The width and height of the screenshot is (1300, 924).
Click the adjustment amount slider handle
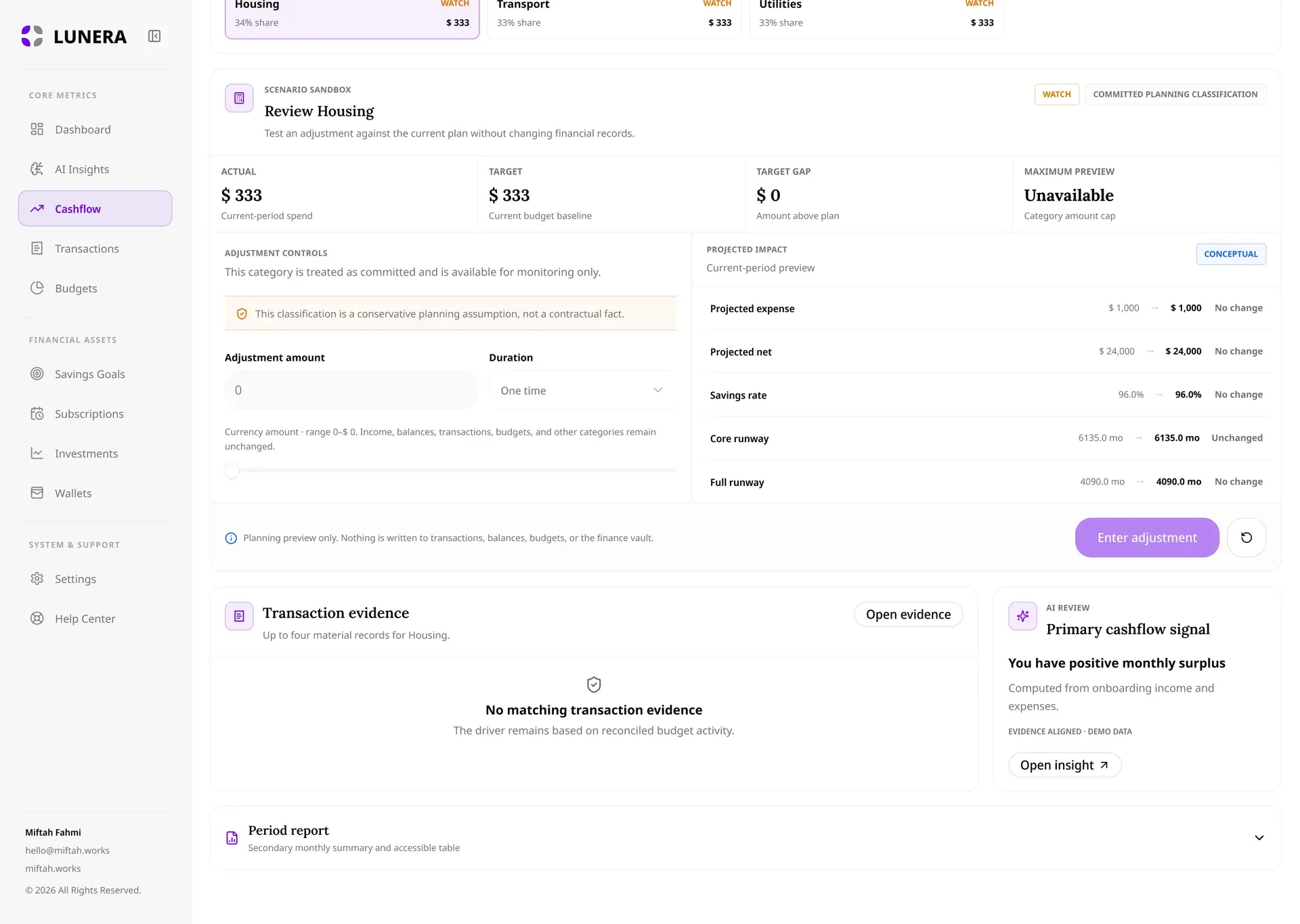[232, 470]
